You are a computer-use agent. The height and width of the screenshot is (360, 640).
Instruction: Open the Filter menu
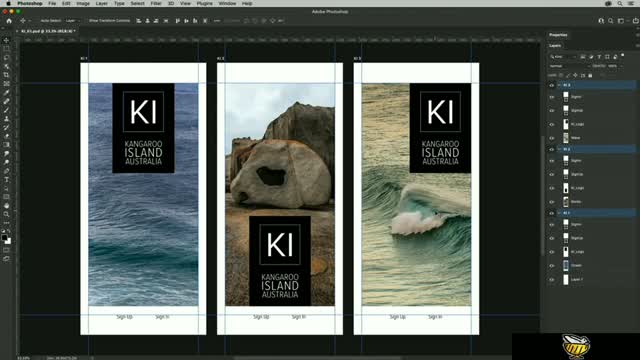(x=156, y=3)
